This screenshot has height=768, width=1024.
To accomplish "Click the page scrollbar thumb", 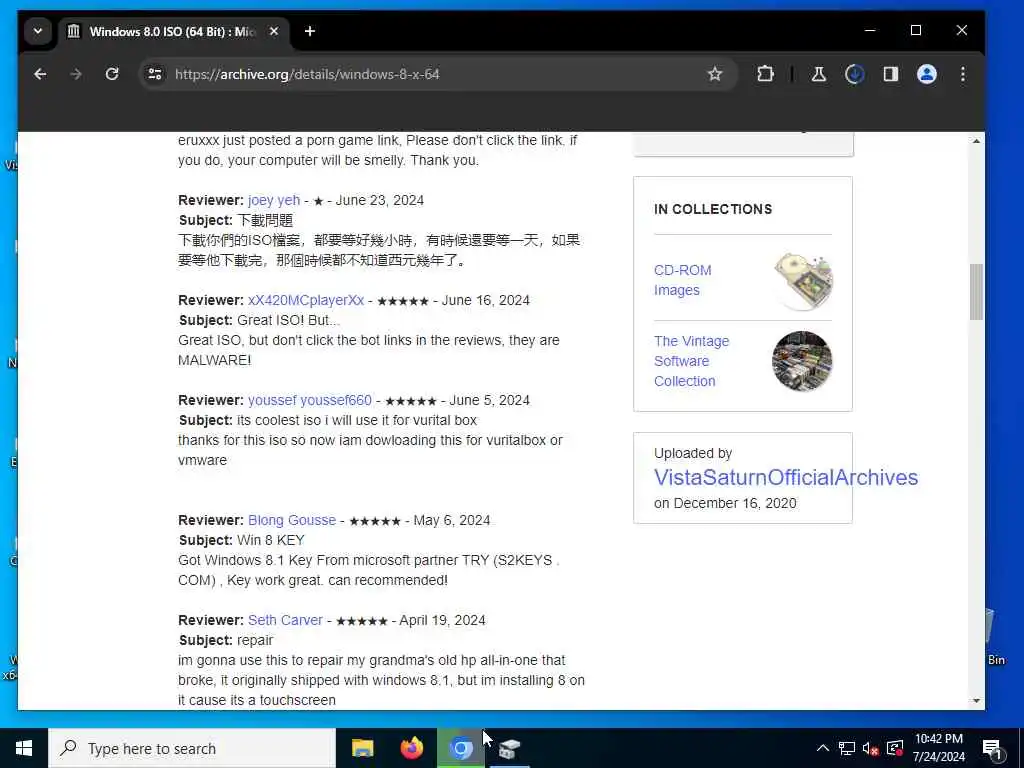I will (976, 292).
